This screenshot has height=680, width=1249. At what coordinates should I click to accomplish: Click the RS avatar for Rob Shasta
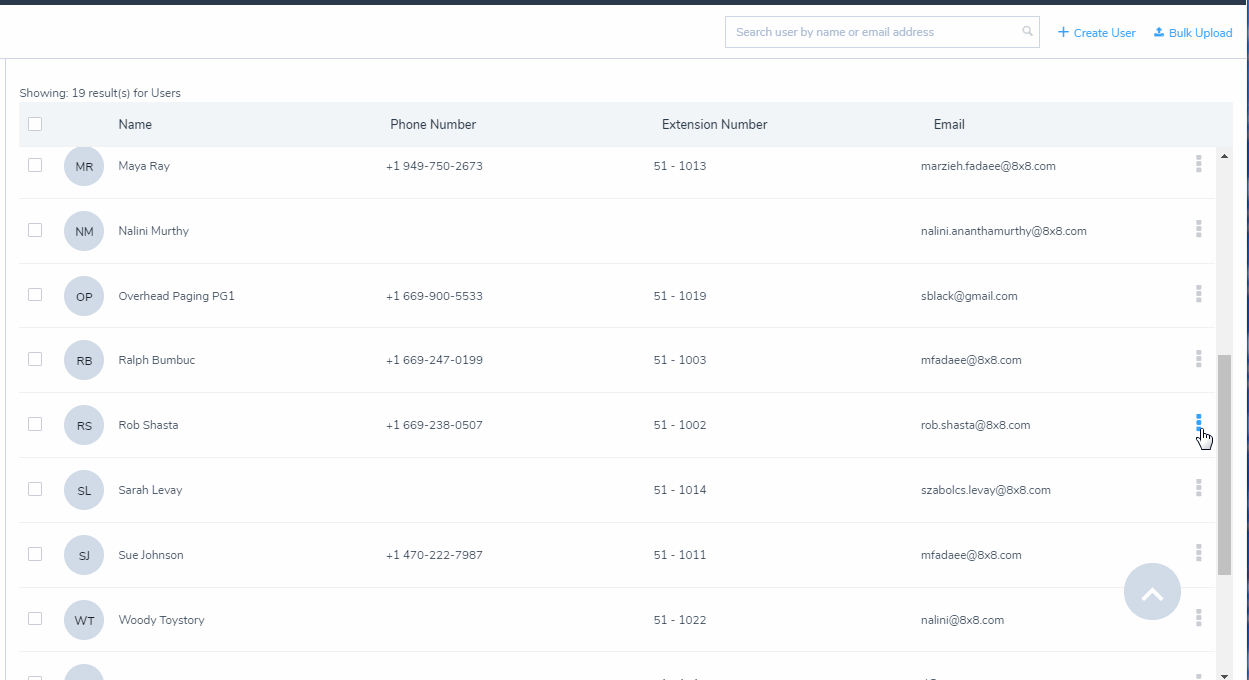click(x=84, y=425)
